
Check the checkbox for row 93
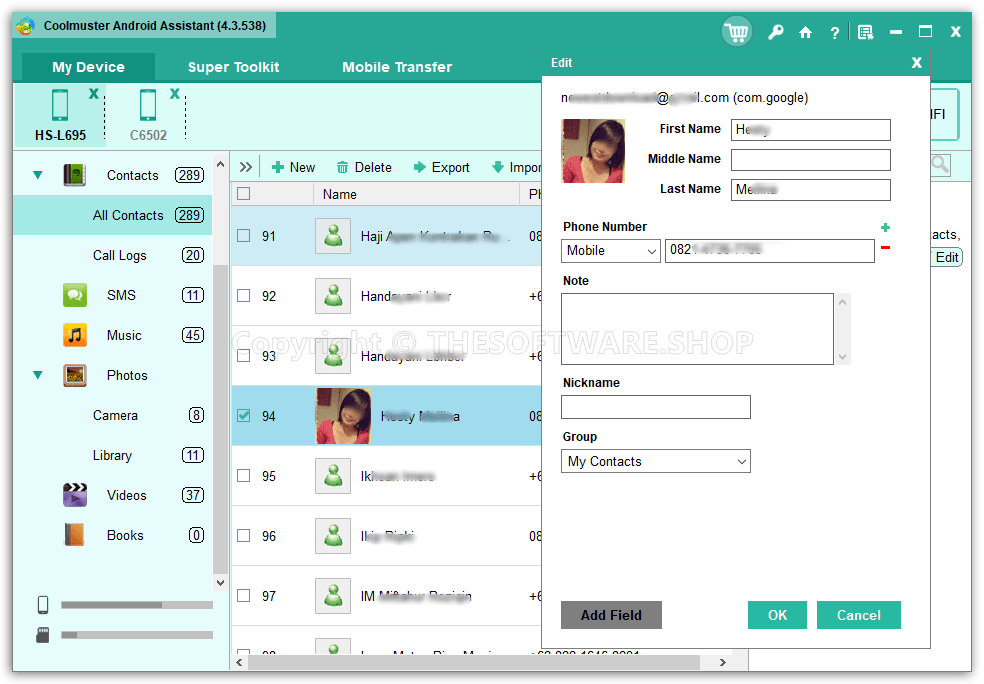(x=243, y=356)
